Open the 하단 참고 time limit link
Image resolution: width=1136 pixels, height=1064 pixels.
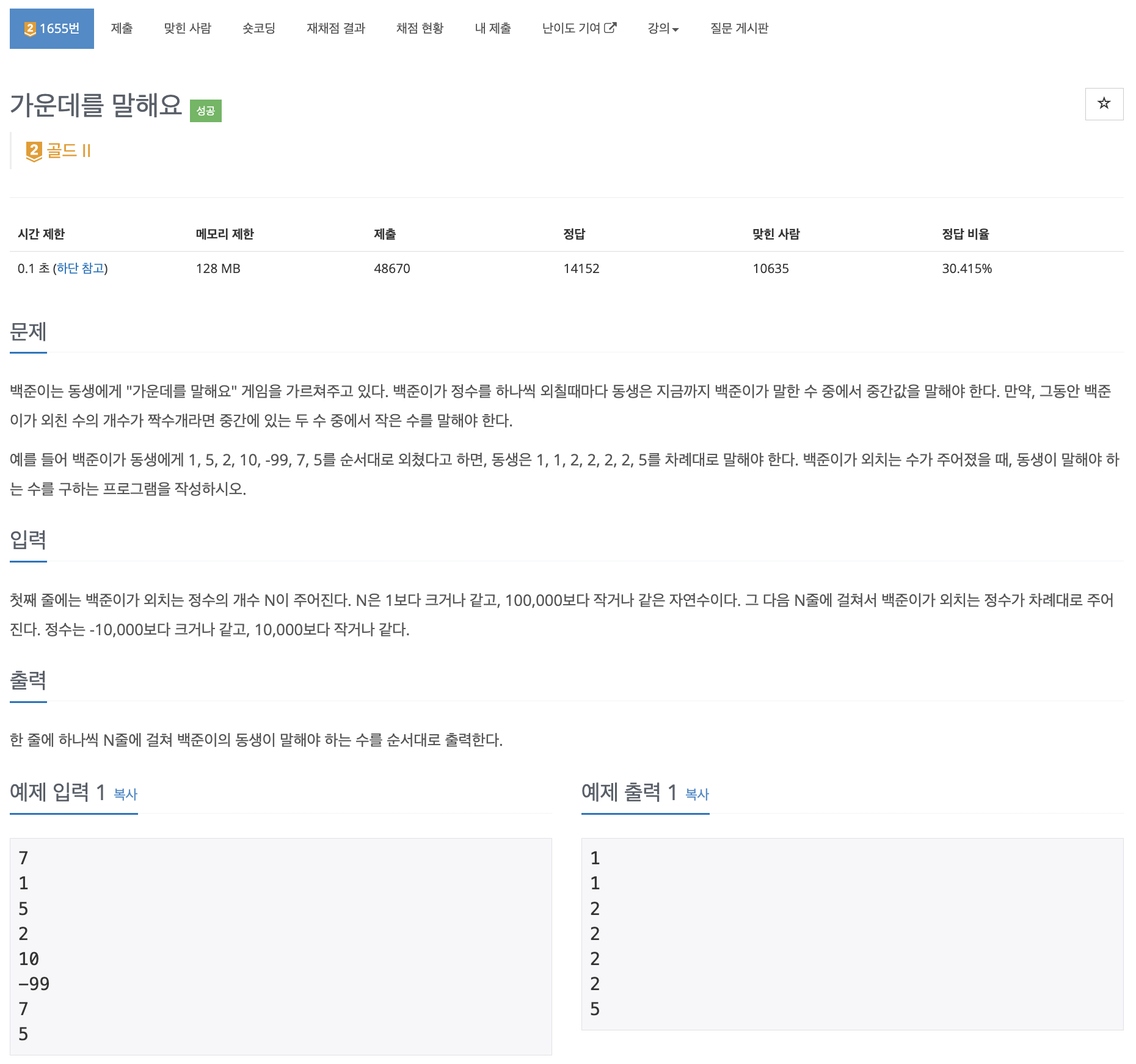coord(81,268)
